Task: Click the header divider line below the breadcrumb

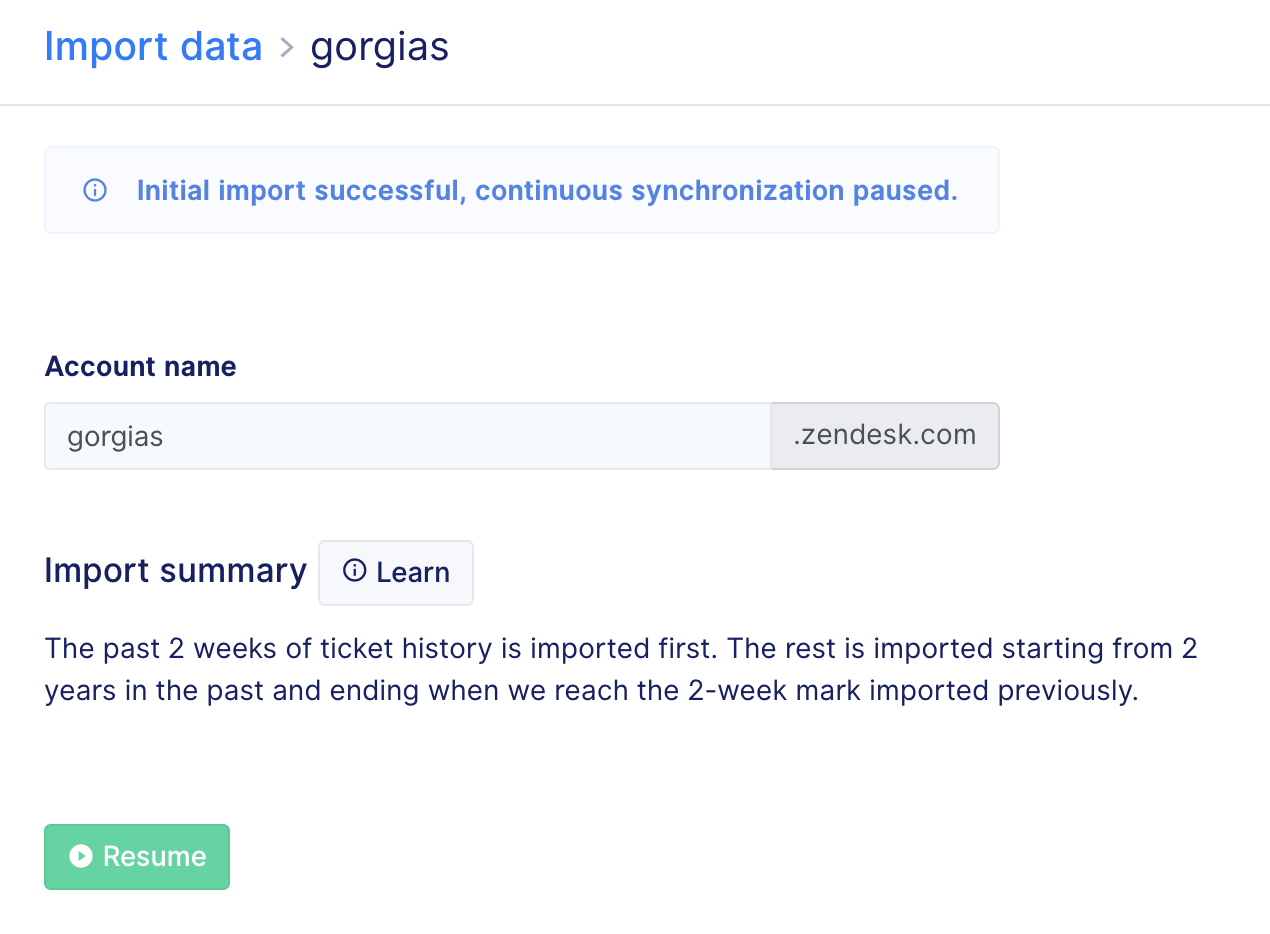Action: point(635,105)
